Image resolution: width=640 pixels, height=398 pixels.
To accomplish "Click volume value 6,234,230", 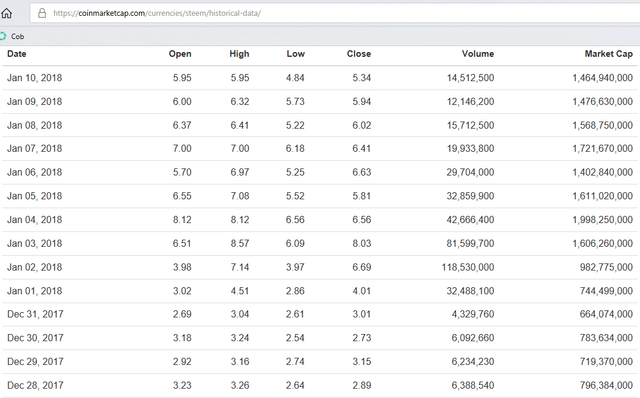I will [x=473, y=362].
